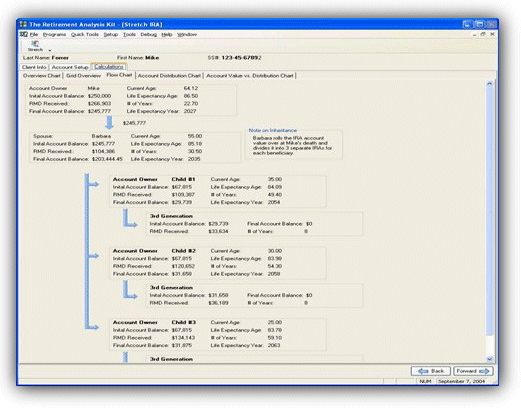Open Account Value vs. Distribution Chart tab

(x=250, y=76)
